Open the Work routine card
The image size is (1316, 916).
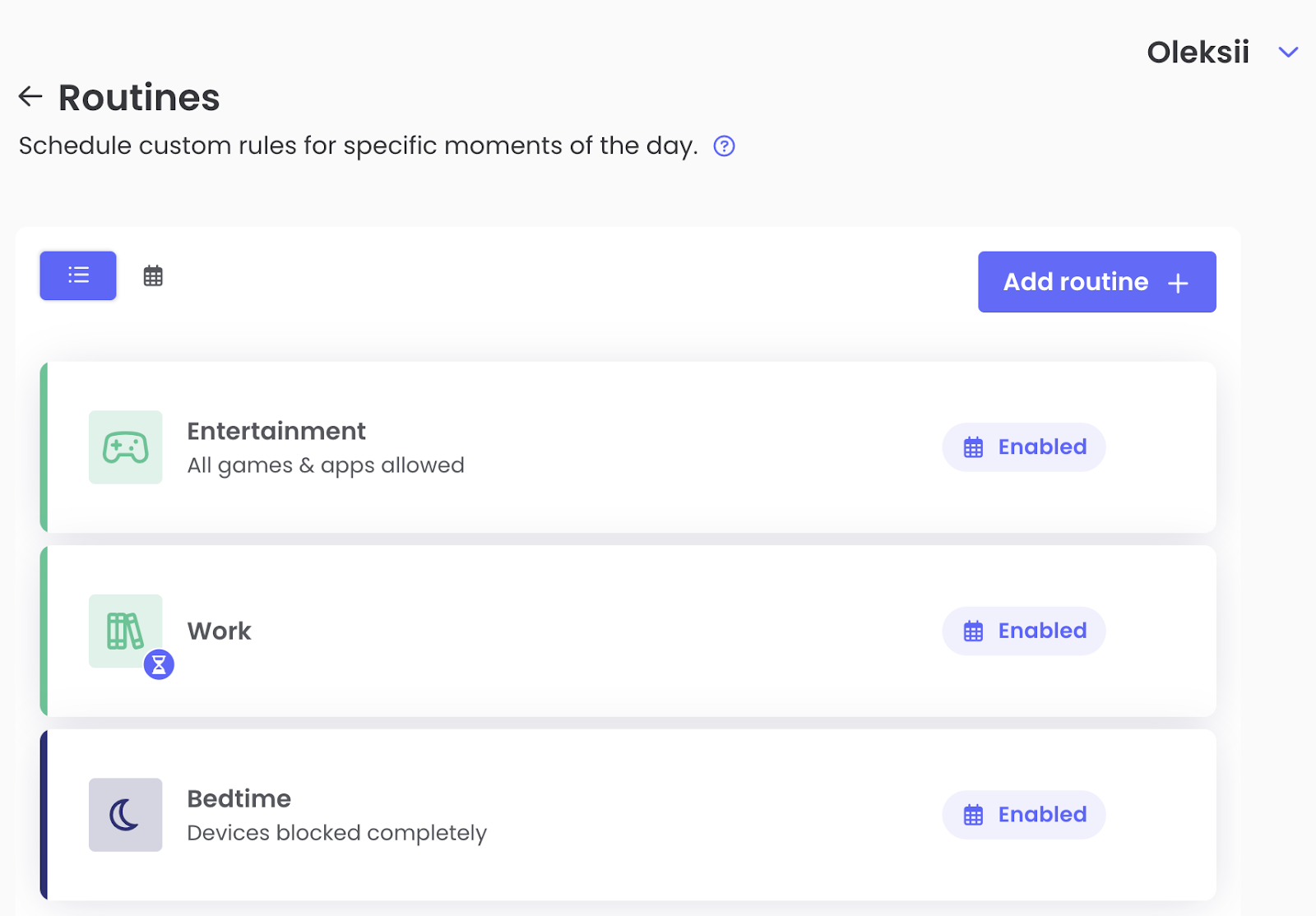[628, 631]
